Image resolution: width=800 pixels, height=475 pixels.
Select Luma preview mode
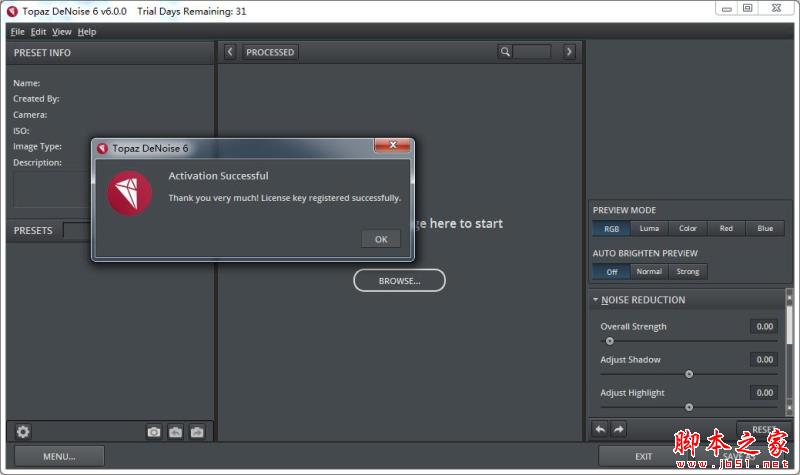[649, 229]
